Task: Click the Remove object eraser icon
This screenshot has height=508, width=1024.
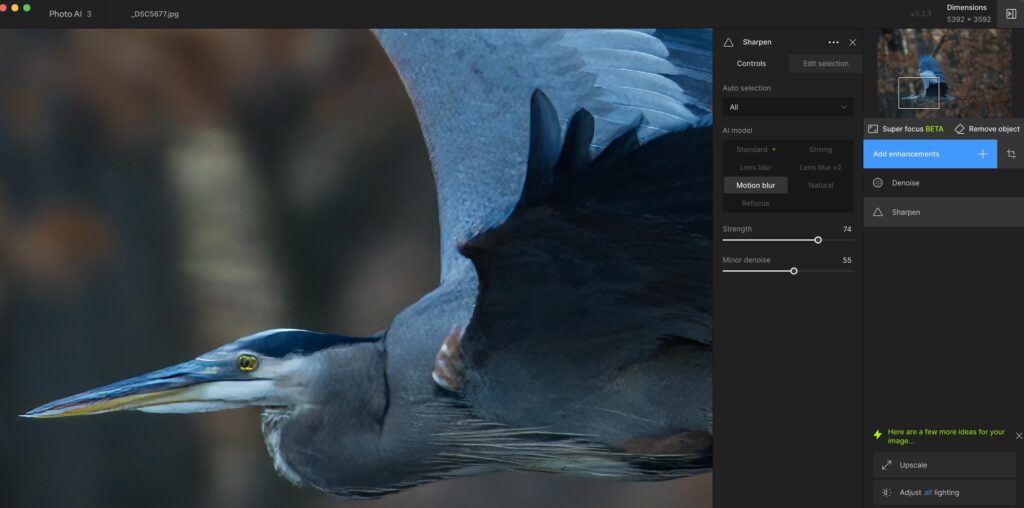Action: click(959, 129)
